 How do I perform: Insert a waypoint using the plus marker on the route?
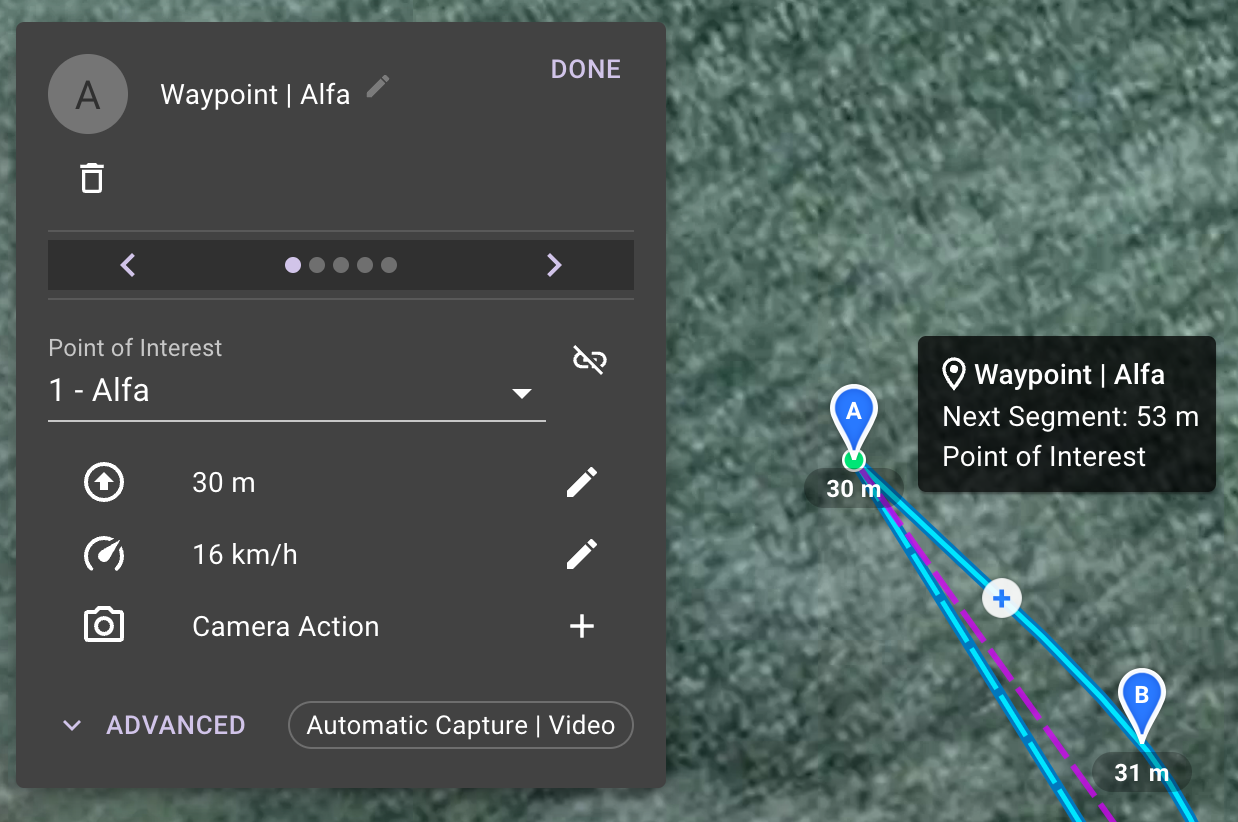[1001, 598]
